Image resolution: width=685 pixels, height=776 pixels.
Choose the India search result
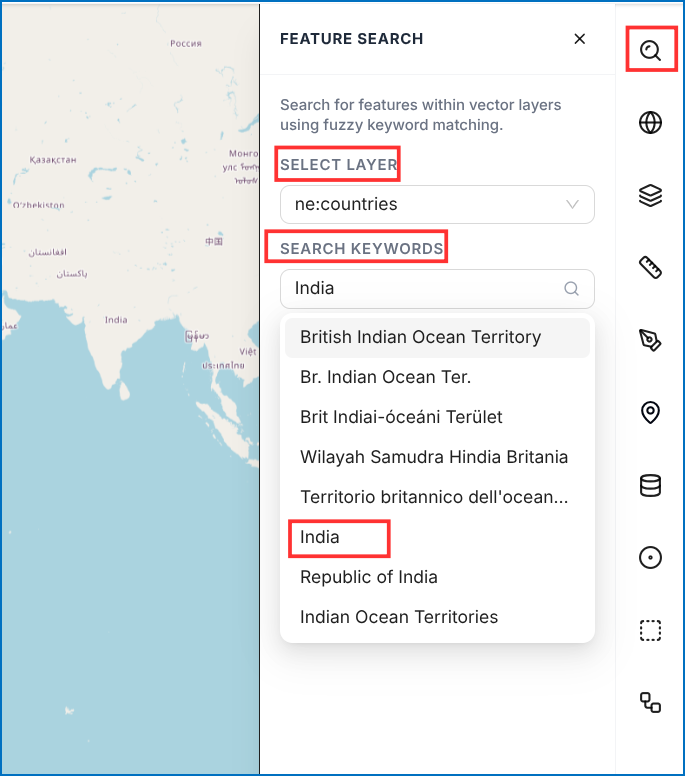point(438,537)
